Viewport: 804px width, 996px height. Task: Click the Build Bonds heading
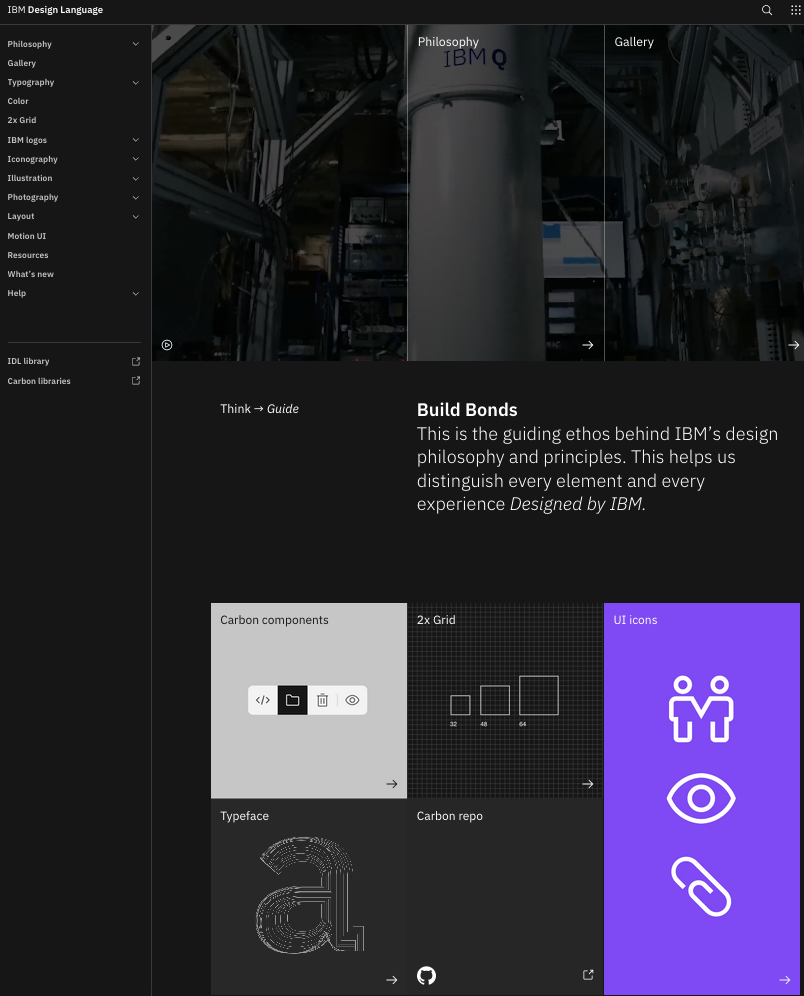point(467,410)
